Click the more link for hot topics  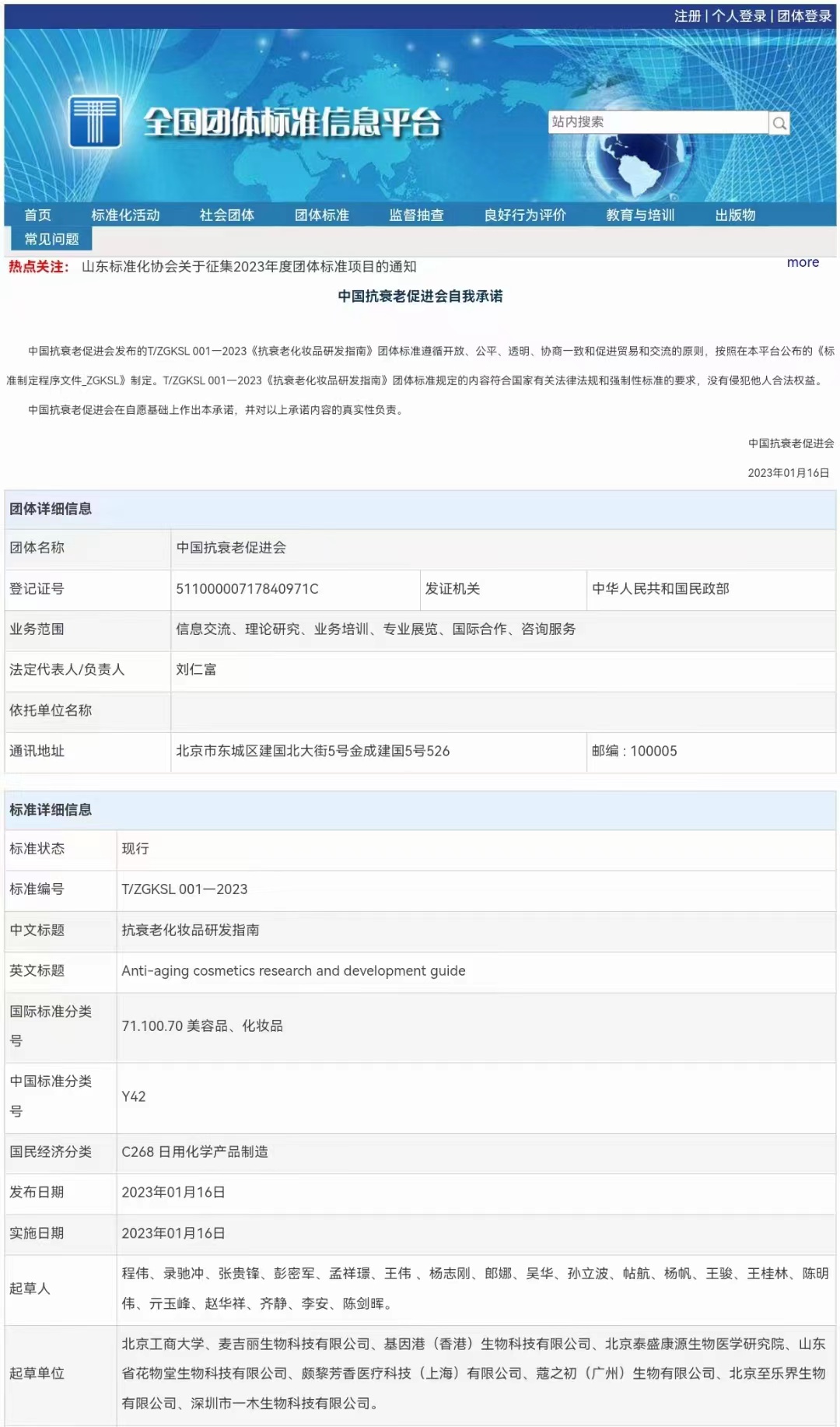[x=803, y=262]
